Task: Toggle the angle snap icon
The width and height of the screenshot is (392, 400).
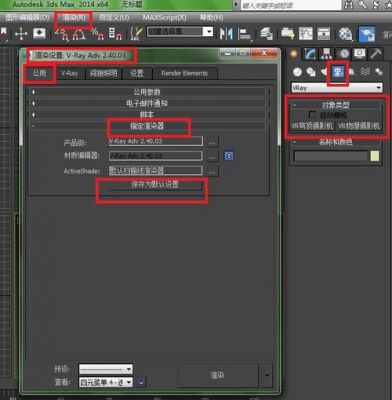Action: [79, 34]
